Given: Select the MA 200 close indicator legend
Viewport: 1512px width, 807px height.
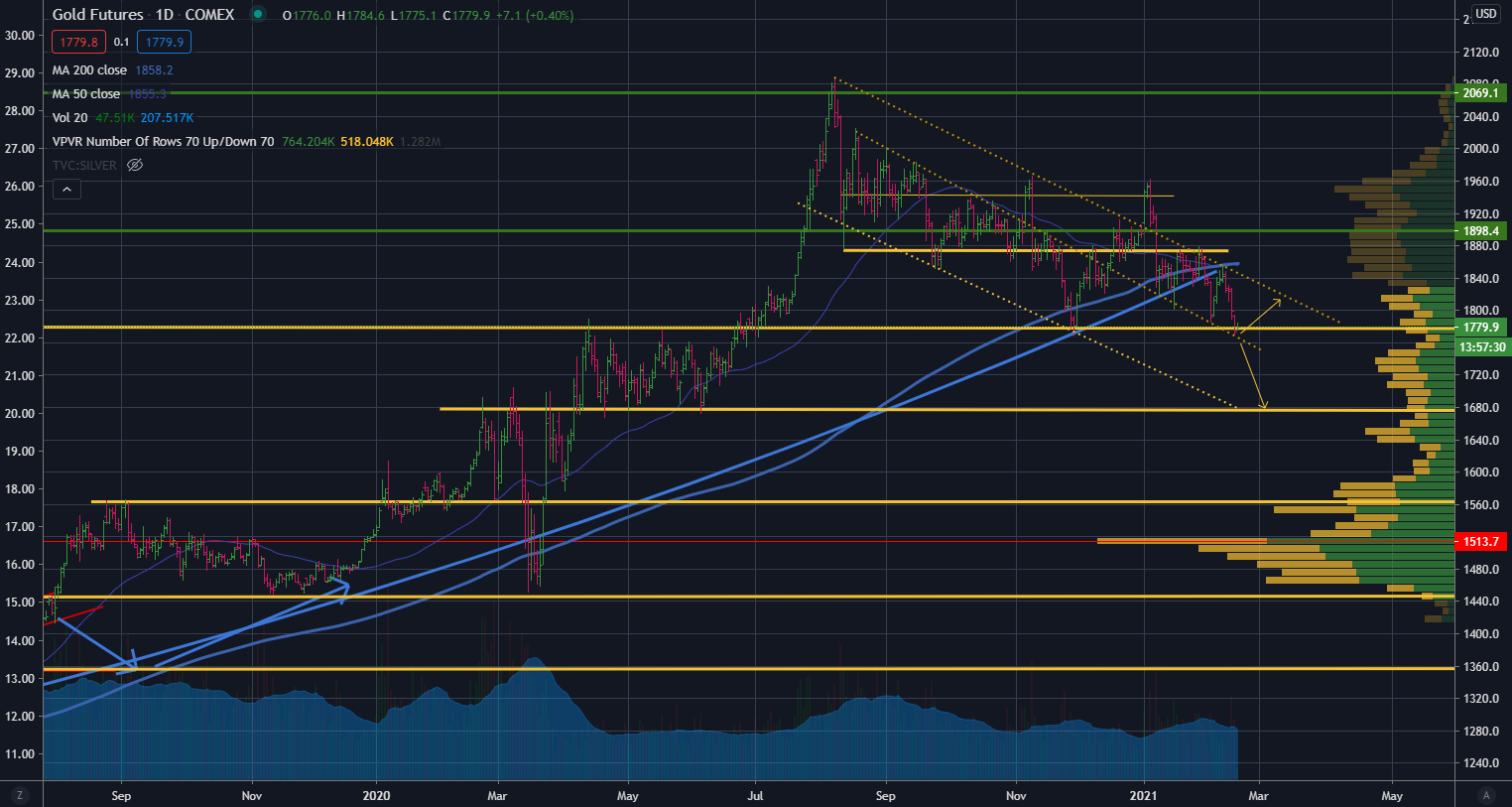Looking at the screenshot, I should point(89,69).
